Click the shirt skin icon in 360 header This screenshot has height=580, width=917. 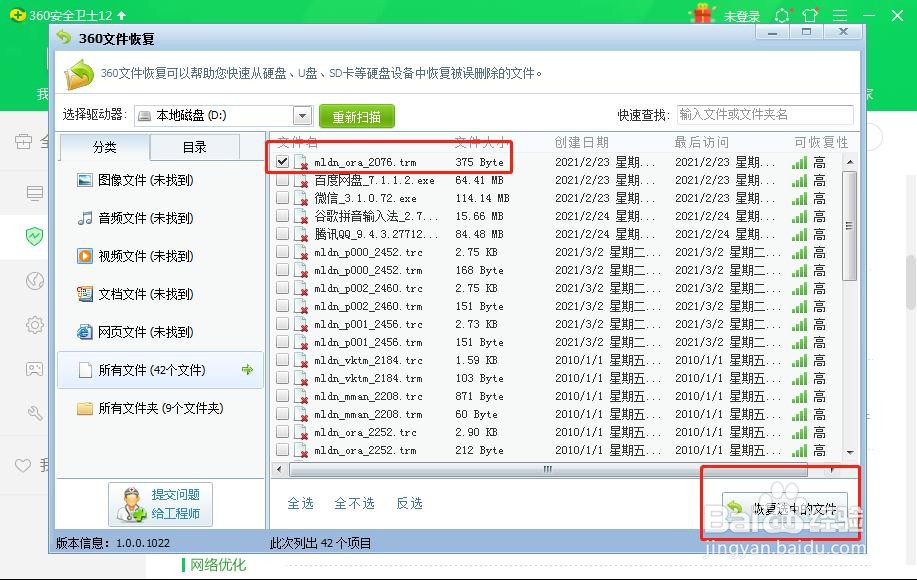(x=811, y=16)
